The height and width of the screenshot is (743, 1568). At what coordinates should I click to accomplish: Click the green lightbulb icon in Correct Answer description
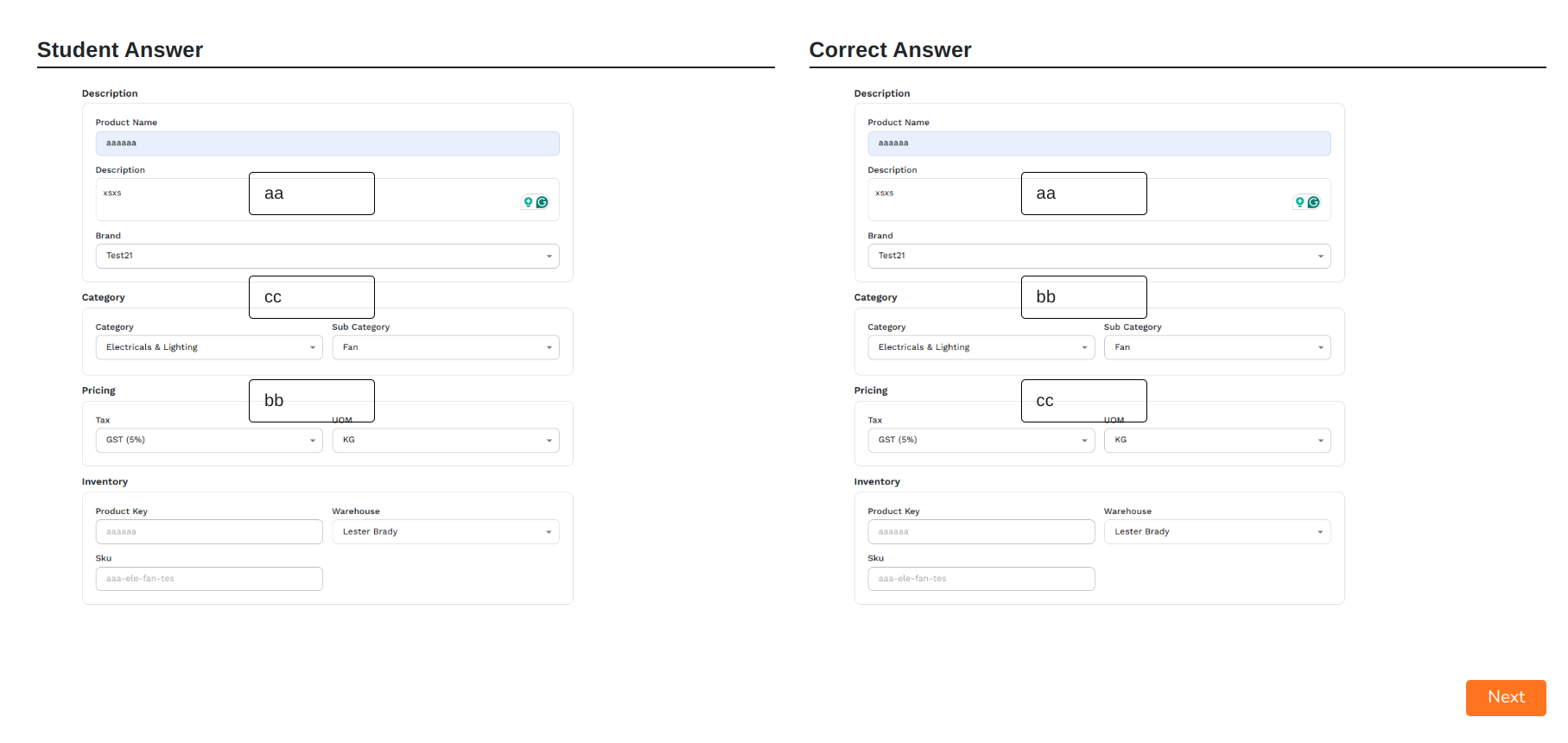click(1299, 202)
